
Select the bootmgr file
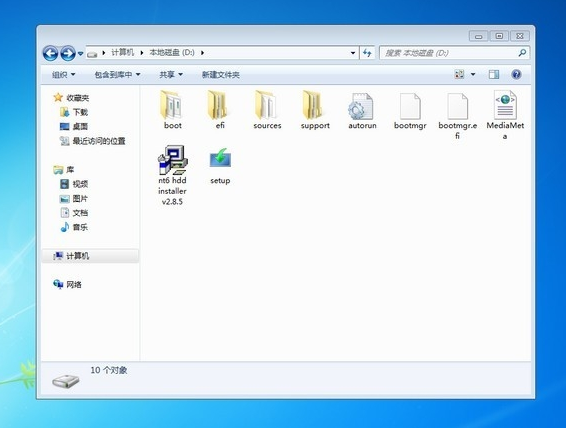pyautogui.click(x=410, y=110)
